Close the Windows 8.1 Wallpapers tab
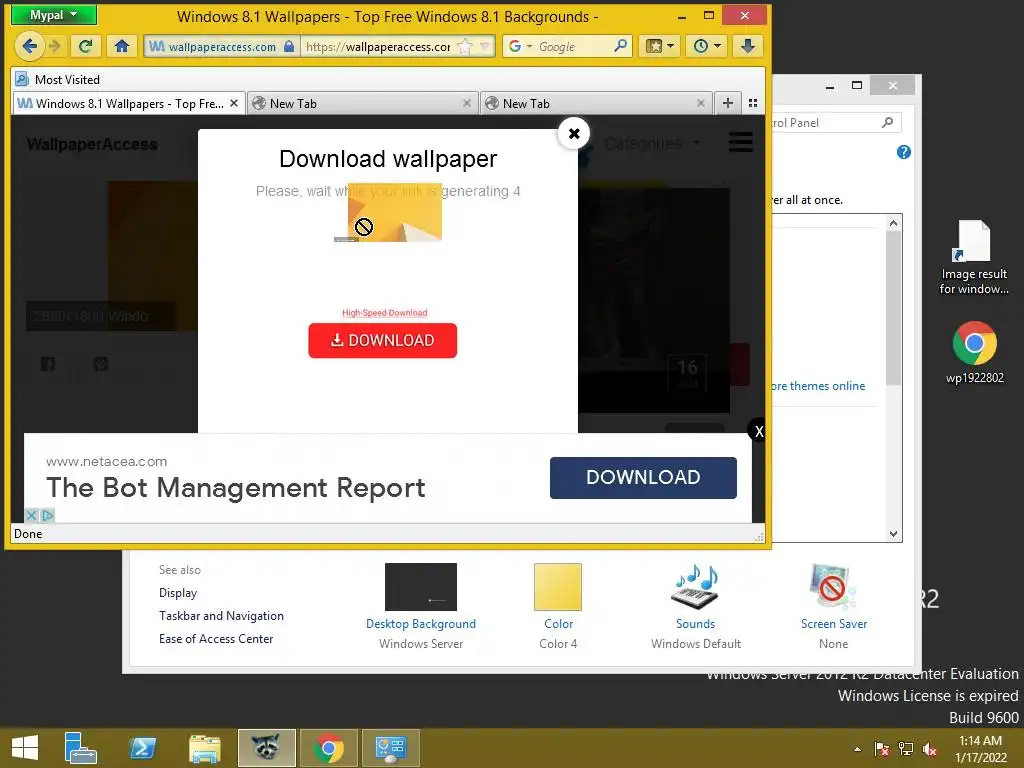This screenshot has height=768, width=1024. click(234, 103)
